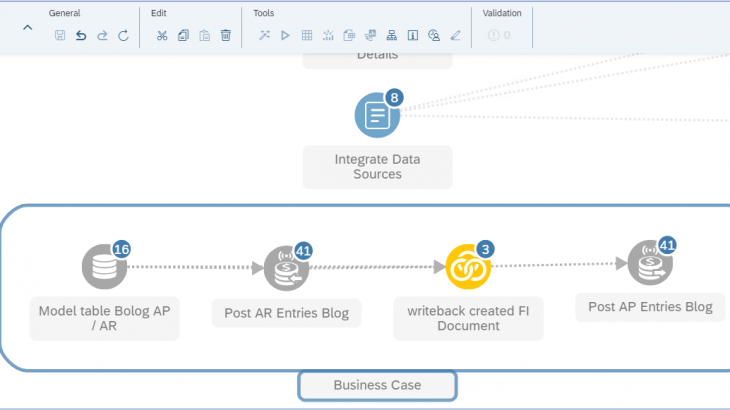Image resolution: width=730 pixels, height=410 pixels.
Task: Select the Integrate Data Sources node icon
Action: point(377,115)
